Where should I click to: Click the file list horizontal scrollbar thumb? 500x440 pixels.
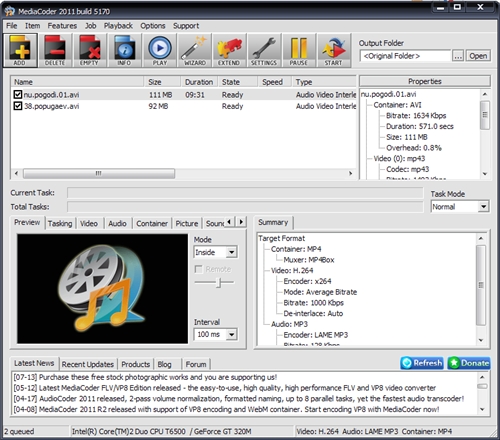99,173
